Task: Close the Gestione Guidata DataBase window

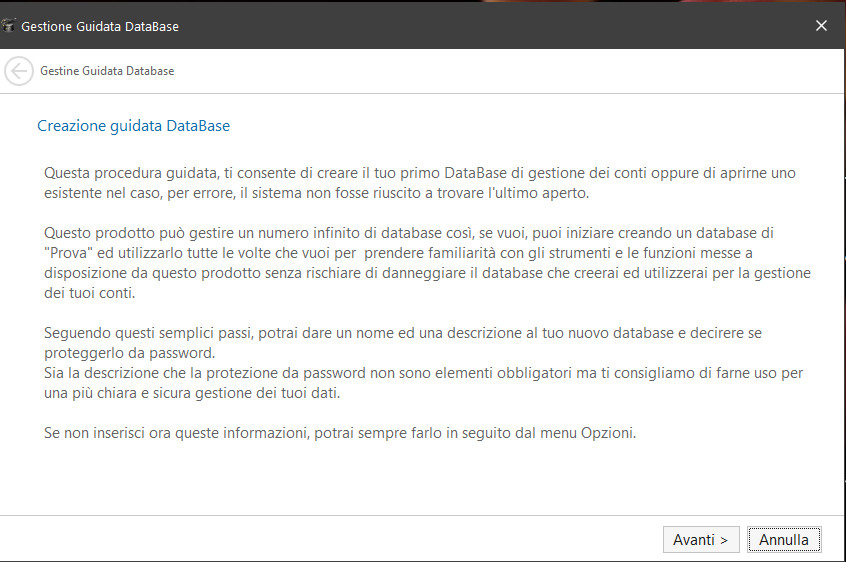Action: coord(821,25)
